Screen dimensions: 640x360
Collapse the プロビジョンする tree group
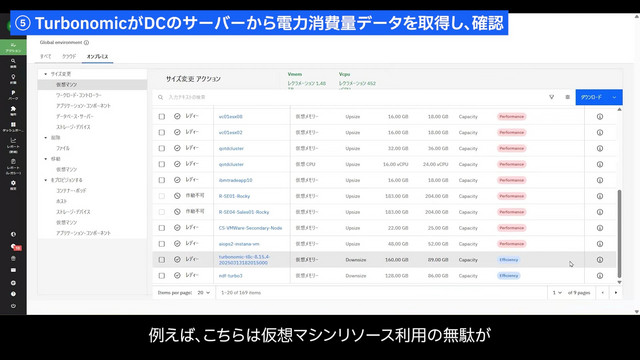(x=45, y=180)
